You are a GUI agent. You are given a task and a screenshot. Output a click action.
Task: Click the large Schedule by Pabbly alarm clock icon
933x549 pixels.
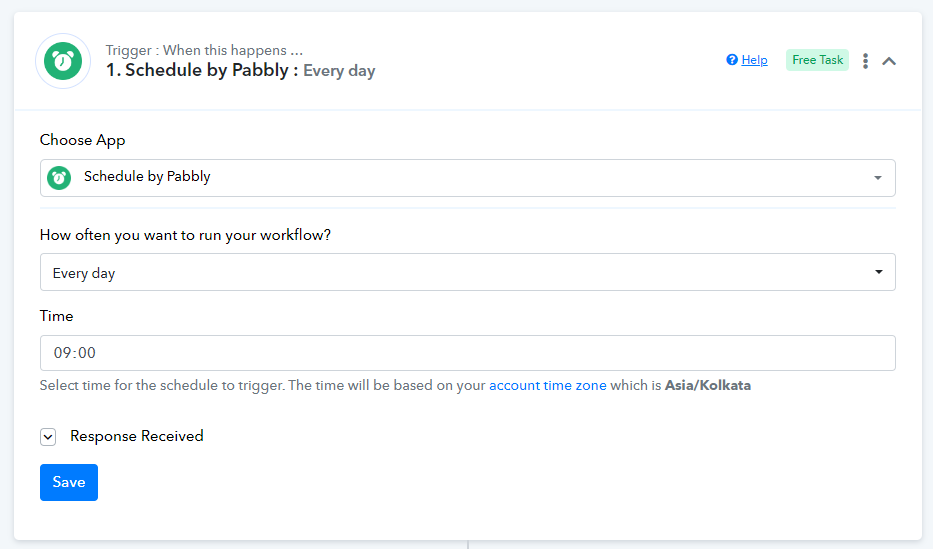click(x=63, y=61)
